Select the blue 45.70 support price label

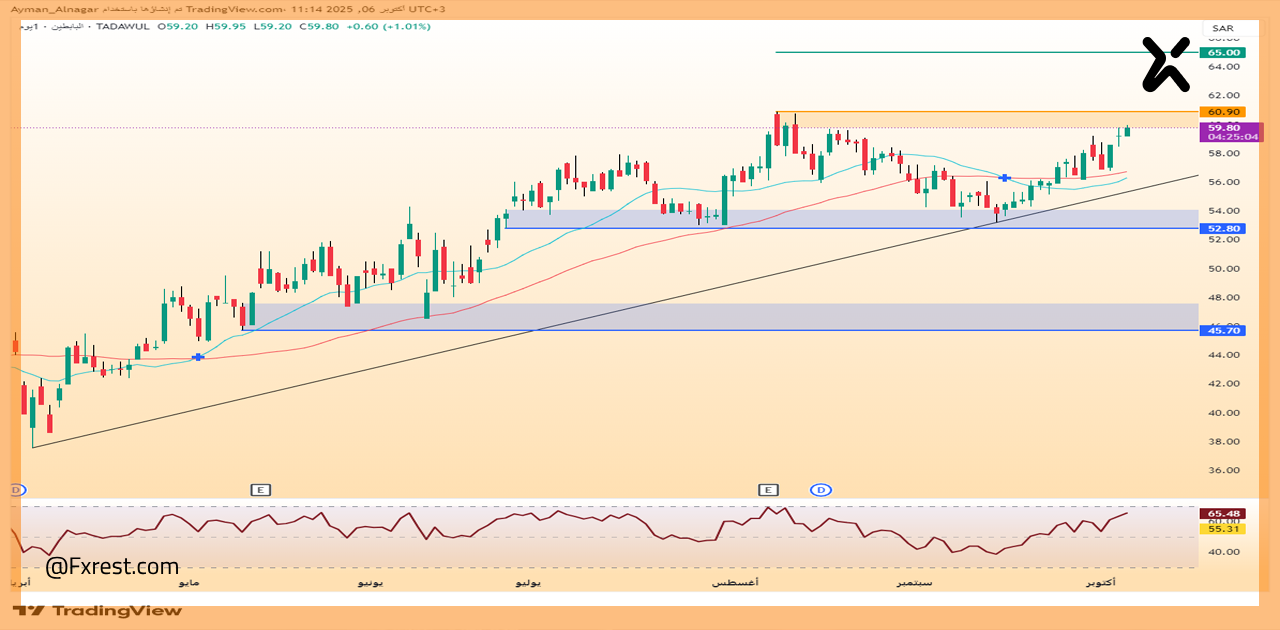pos(1224,330)
